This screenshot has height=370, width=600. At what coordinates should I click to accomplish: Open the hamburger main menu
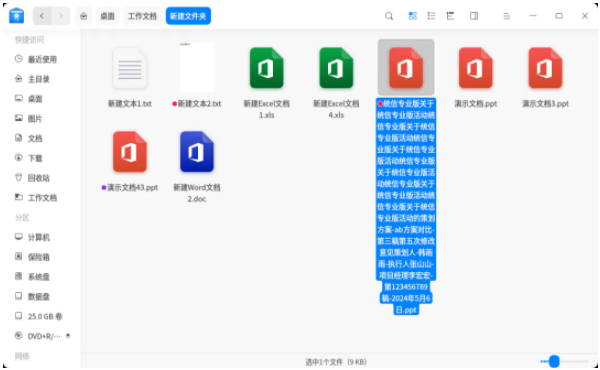[507, 16]
